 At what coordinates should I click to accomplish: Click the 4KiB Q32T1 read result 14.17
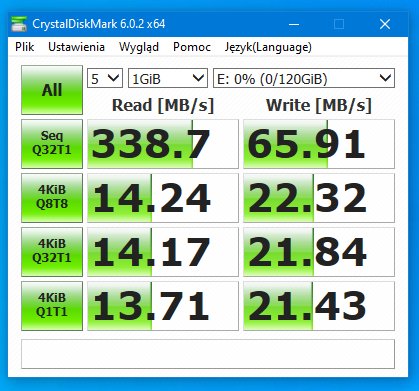163,252
